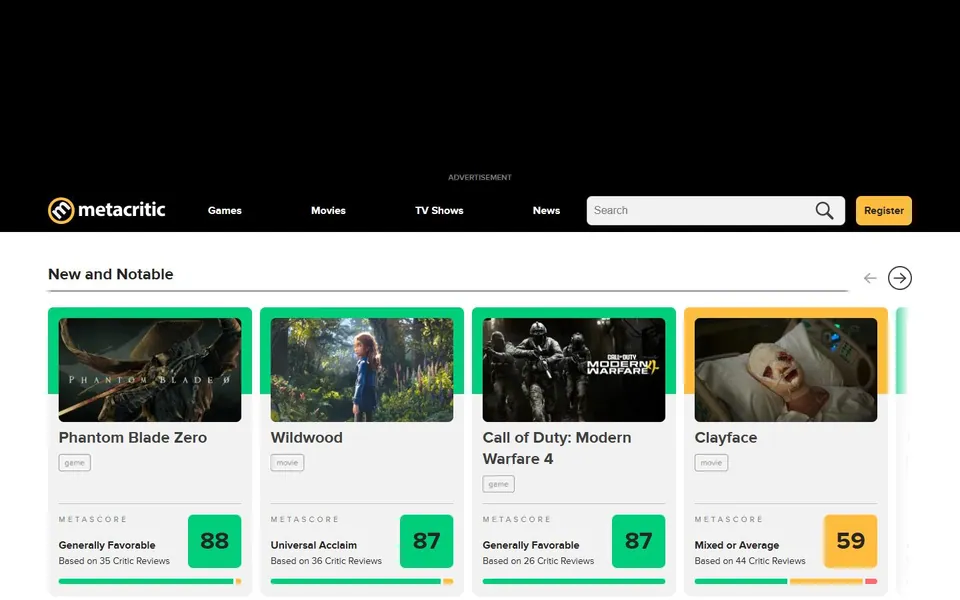Image resolution: width=960 pixels, height=600 pixels.
Task: Click the Register button
Action: point(883,211)
